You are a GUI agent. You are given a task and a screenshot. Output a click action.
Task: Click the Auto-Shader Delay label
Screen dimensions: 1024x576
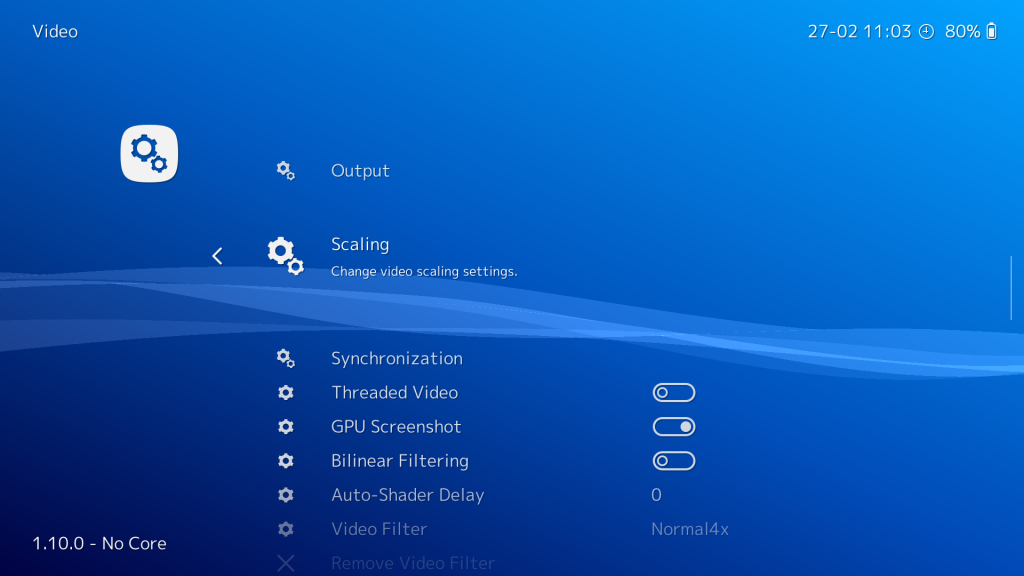coord(408,494)
